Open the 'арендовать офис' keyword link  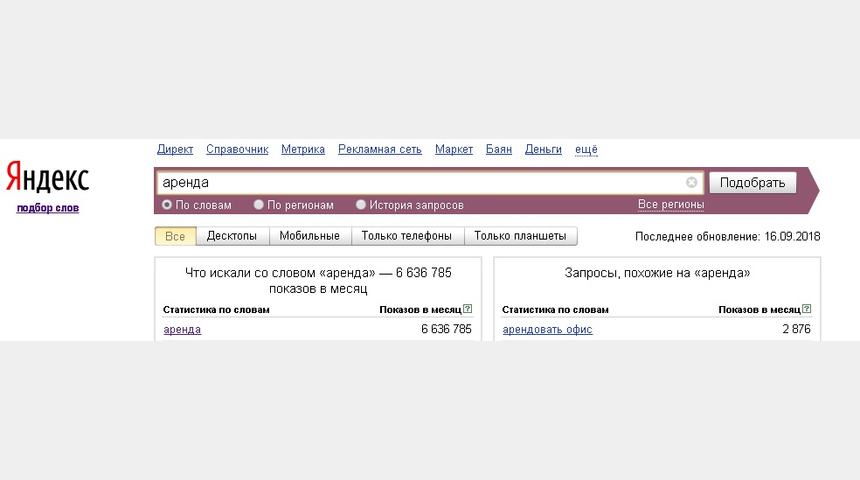pos(547,329)
